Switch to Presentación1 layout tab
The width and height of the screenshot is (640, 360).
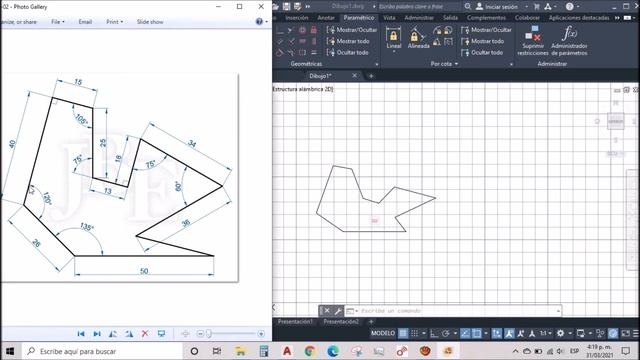coord(296,322)
